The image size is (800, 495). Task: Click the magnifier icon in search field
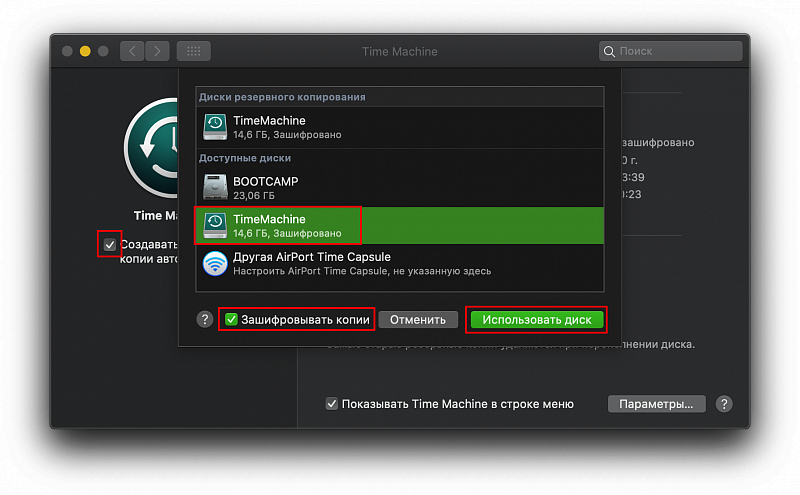tap(609, 51)
